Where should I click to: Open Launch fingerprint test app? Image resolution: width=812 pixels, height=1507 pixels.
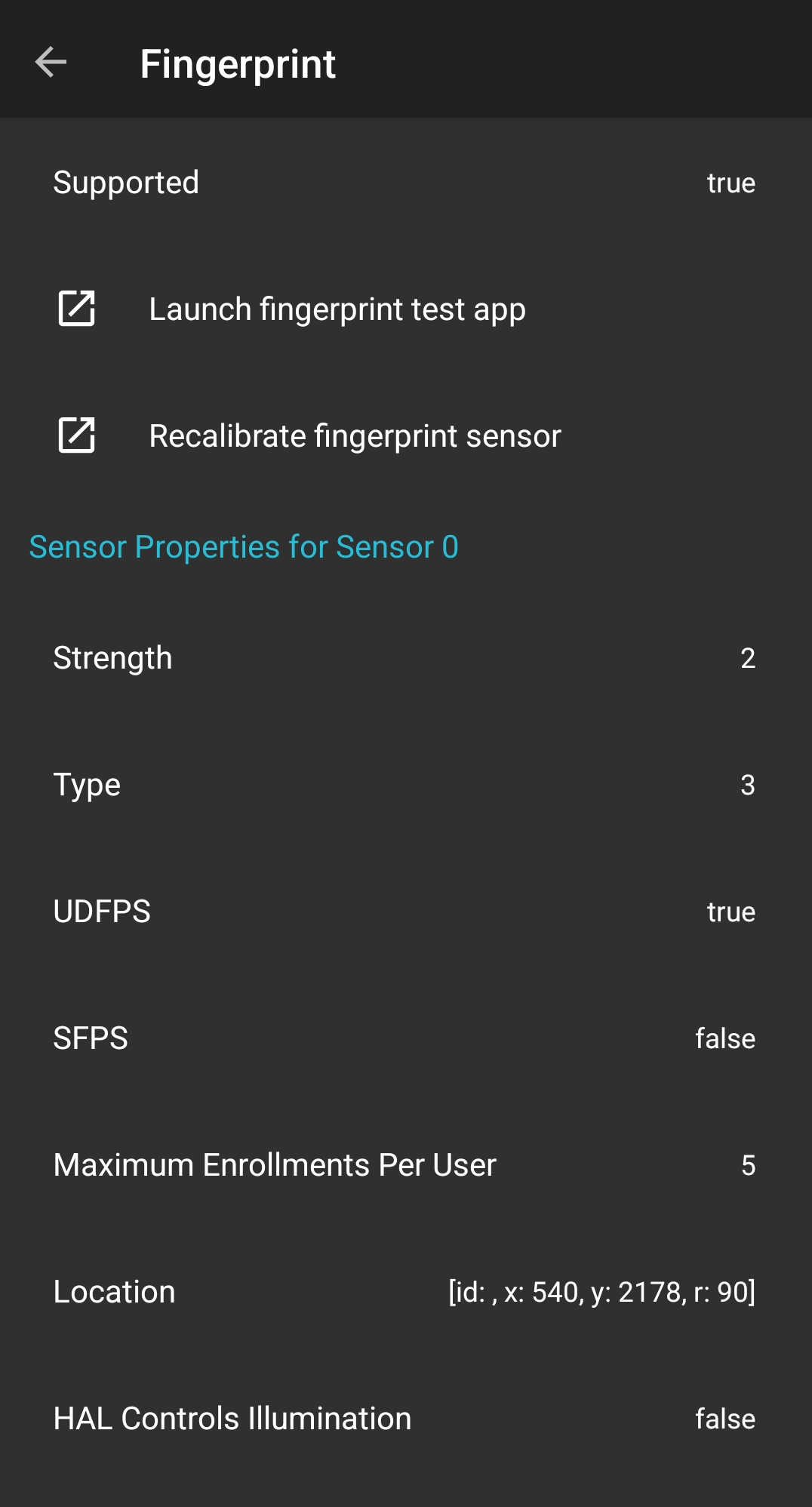pos(337,309)
